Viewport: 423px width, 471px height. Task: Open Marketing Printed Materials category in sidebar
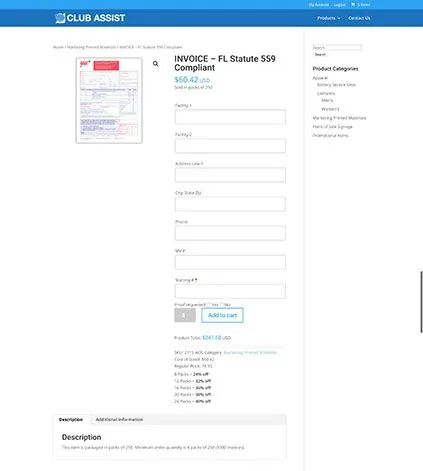click(x=339, y=118)
